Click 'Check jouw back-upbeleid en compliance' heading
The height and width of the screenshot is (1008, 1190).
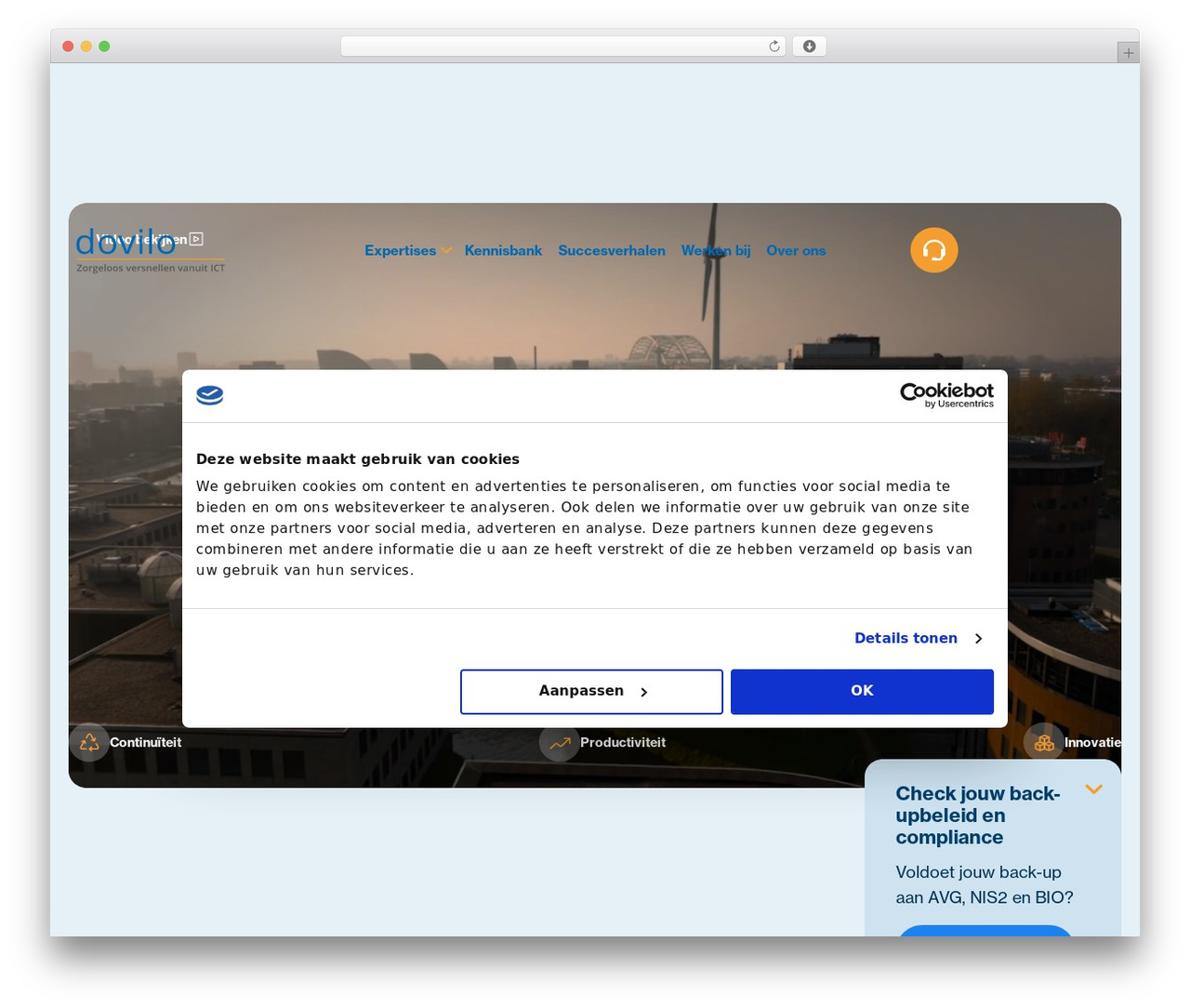978,816
